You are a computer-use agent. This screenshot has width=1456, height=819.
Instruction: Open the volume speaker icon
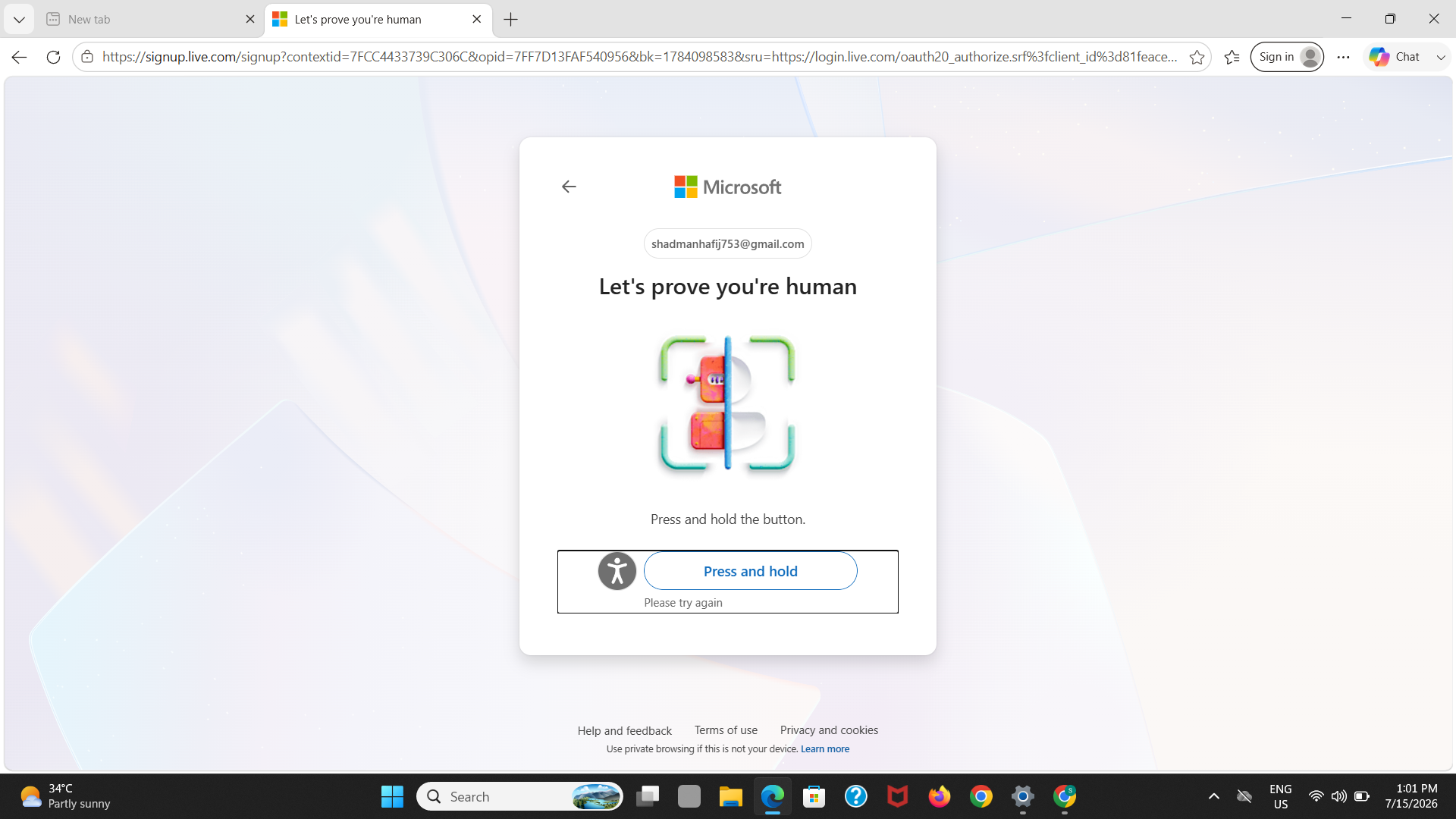(x=1339, y=796)
